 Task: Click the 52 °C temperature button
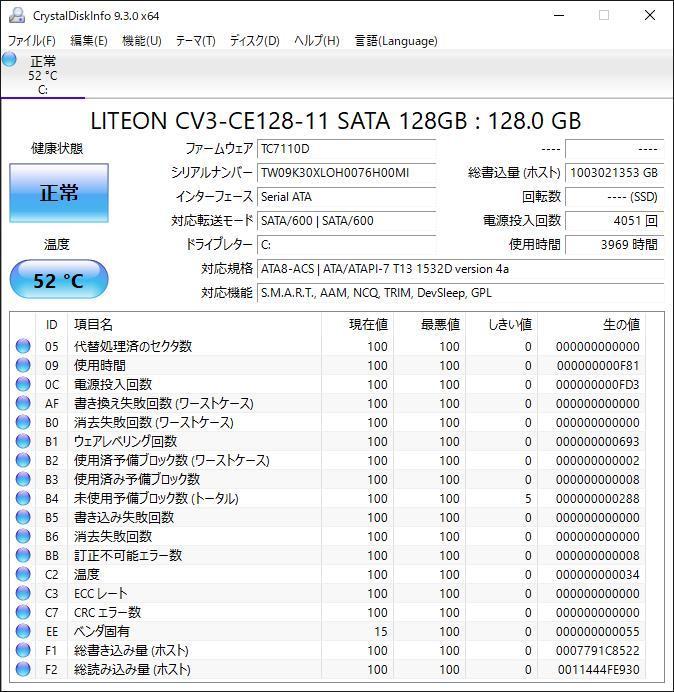tap(59, 280)
